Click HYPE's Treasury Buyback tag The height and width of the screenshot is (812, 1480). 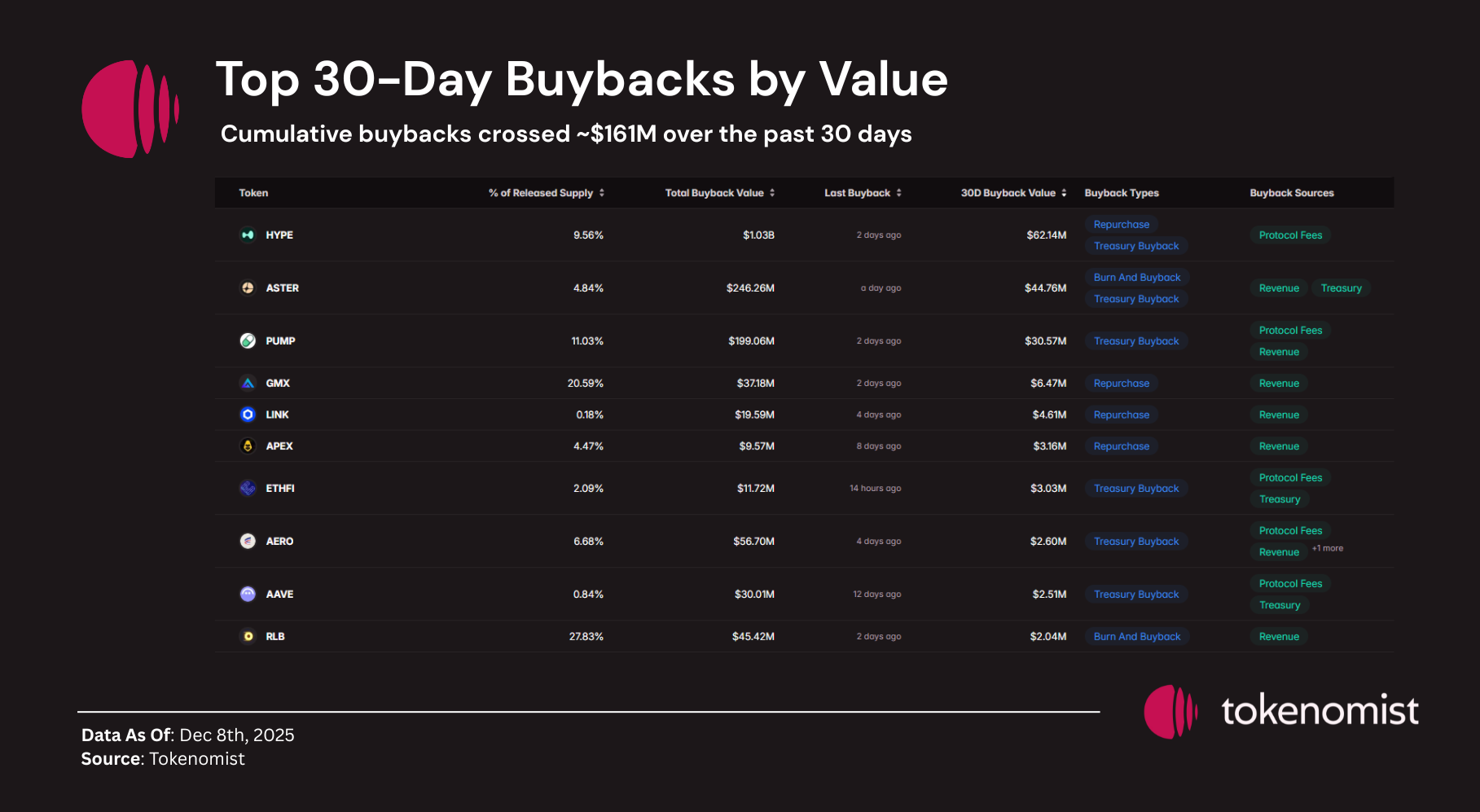click(x=1136, y=246)
